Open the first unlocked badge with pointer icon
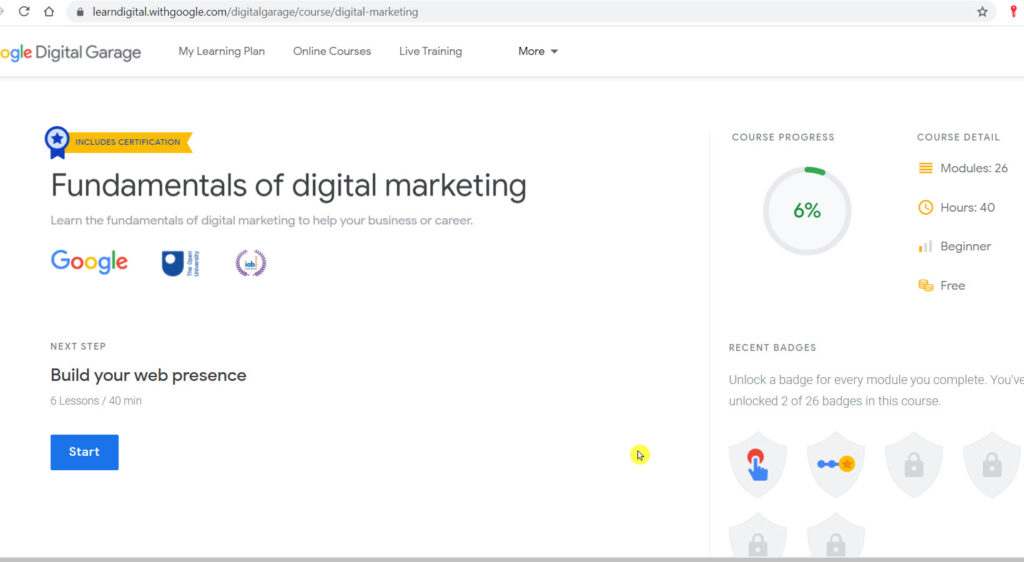The height and width of the screenshot is (562, 1024). 758,464
